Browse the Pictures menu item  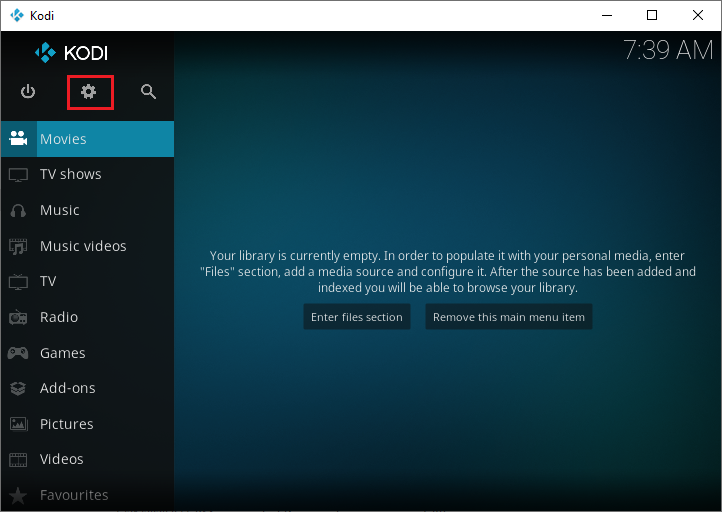[87, 424]
